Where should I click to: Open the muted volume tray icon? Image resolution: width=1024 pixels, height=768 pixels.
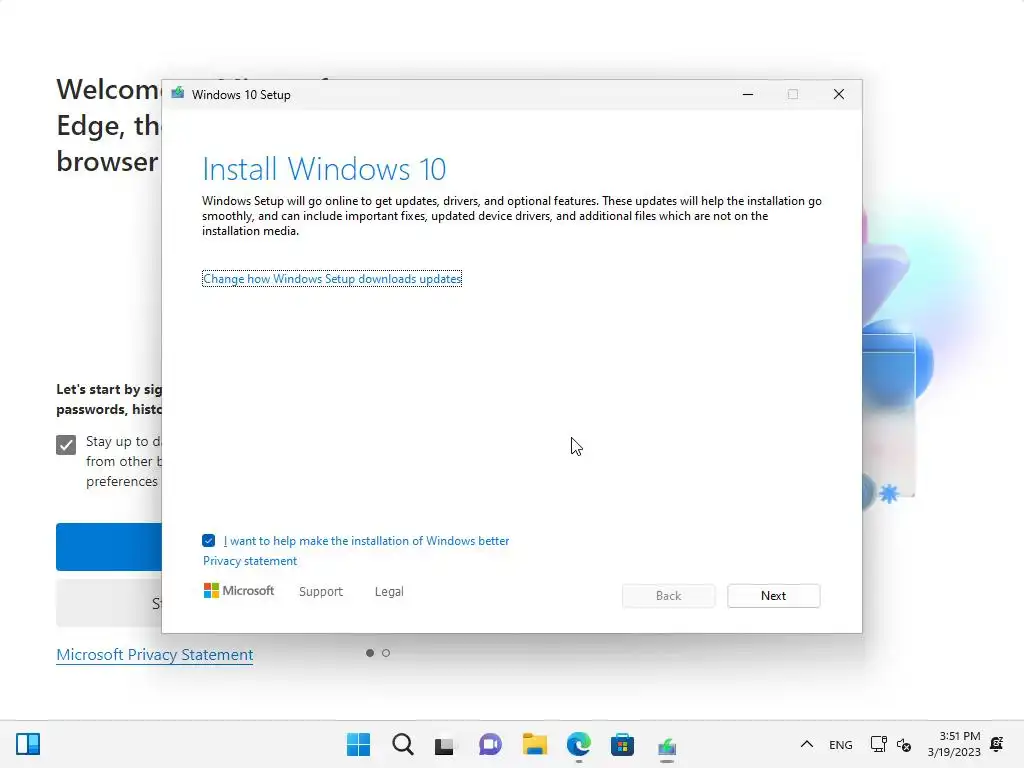pyautogui.click(x=904, y=744)
